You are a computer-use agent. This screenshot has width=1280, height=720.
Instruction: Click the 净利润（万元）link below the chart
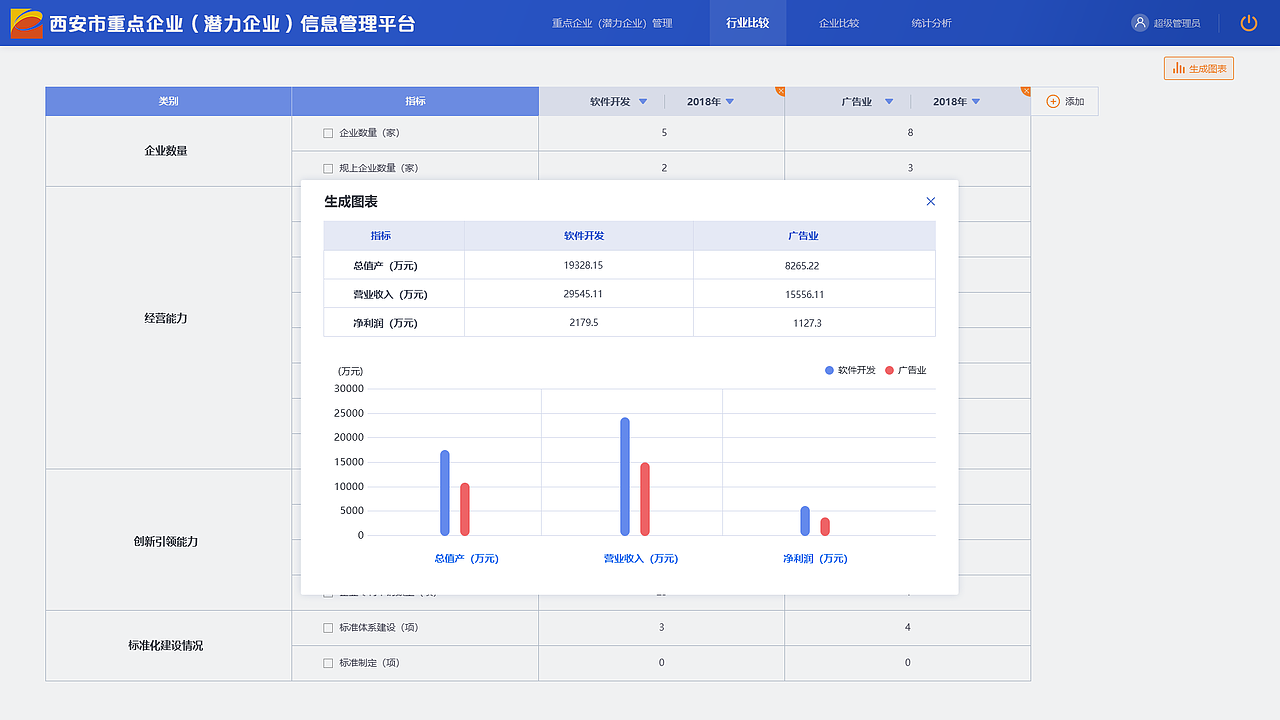pyautogui.click(x=814, y=559)
